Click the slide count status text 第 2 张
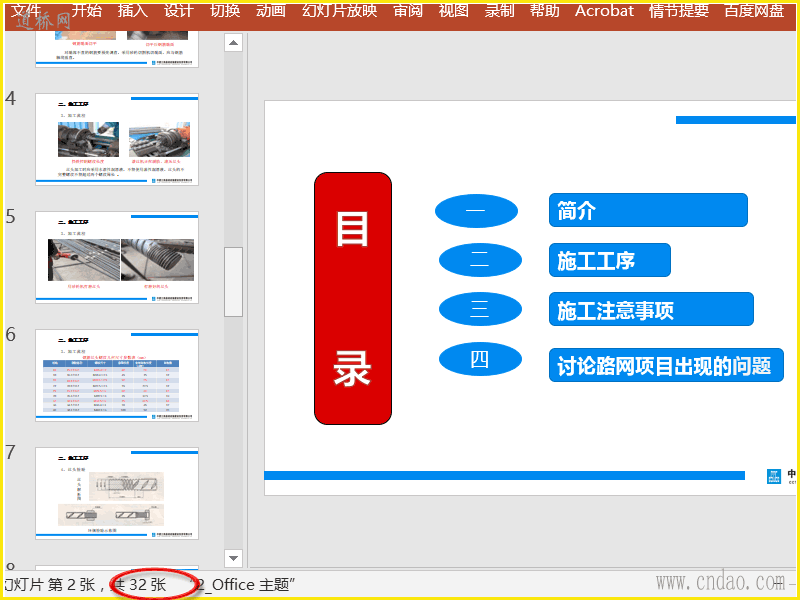This screenshot has height=600, width=800. click(x=71, y=585)
